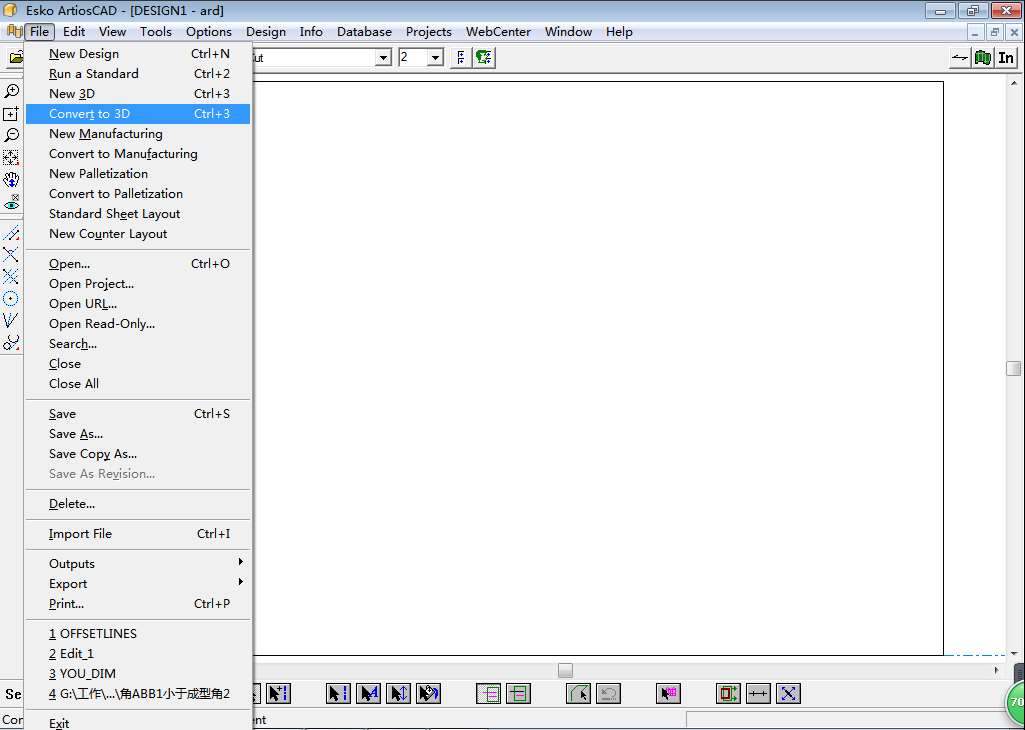Click Import File menu entry
This screenshot has width=1025, height=730.
[80, 534]
